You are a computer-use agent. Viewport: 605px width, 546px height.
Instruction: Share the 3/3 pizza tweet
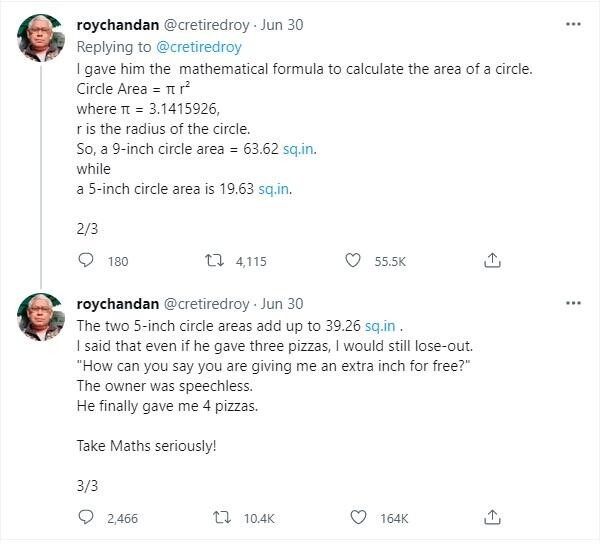pos(492,518)
